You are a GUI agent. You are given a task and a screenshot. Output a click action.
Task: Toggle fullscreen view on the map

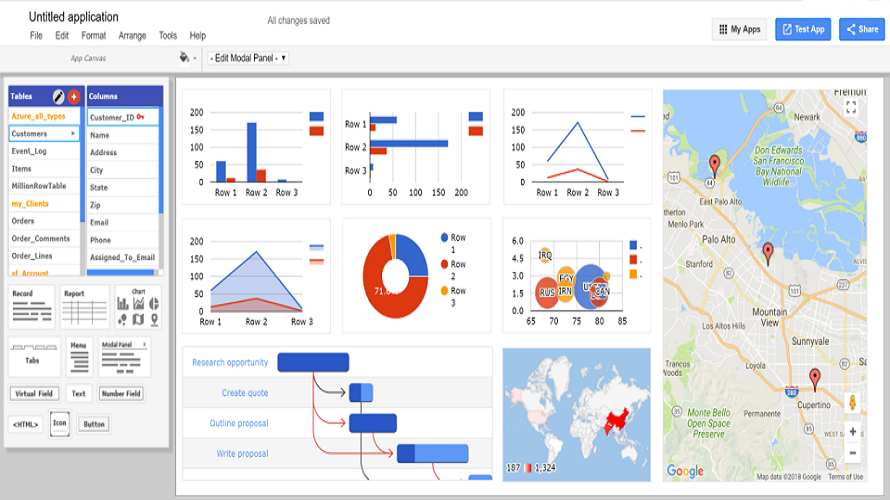point(851,107)
